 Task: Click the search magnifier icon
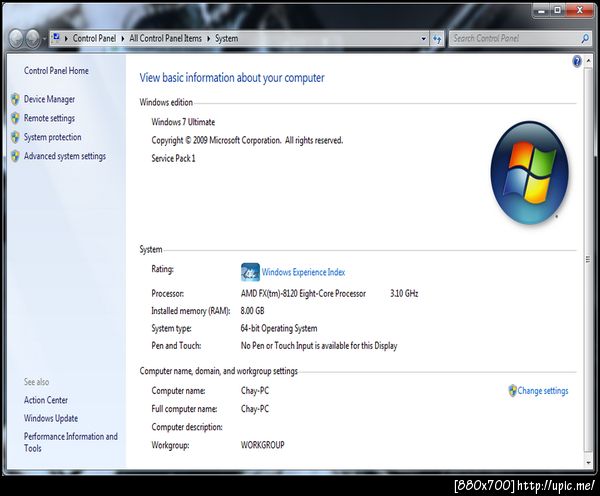click(x=585, y=38)
